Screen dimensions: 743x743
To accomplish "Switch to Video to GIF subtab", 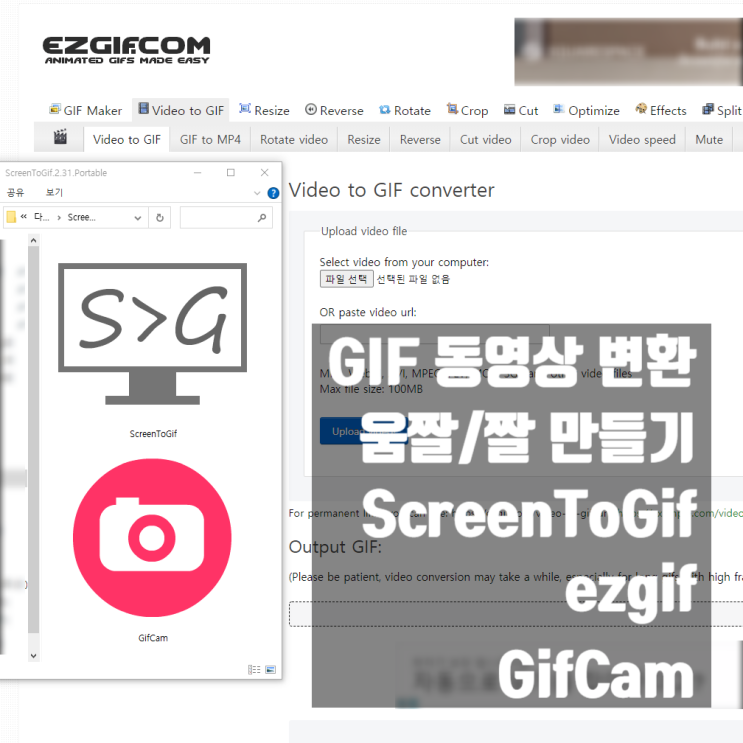I will tap(127, 139).
